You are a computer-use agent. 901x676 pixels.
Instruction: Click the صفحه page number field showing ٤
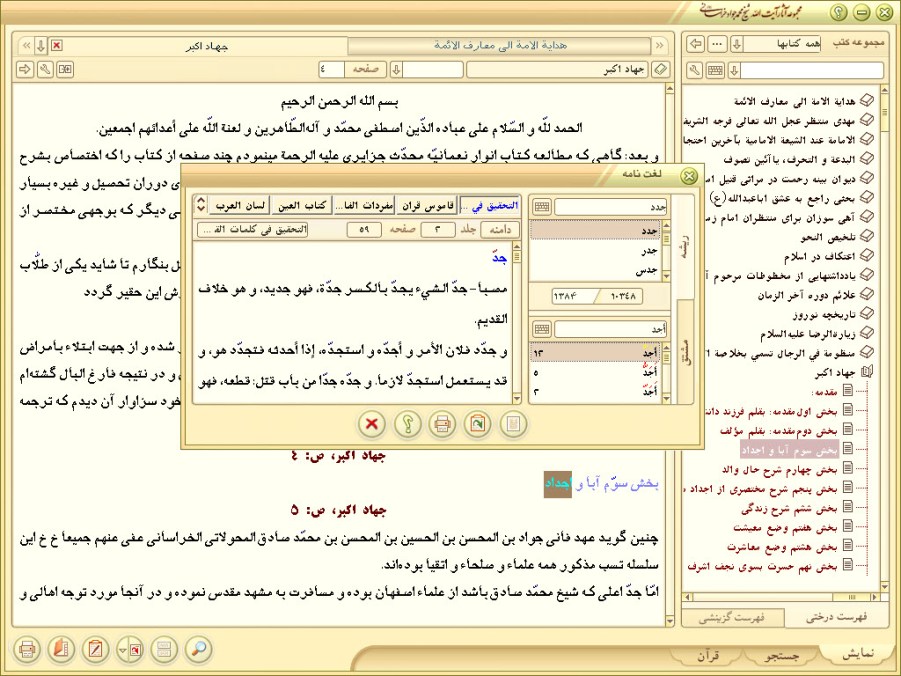331,70
